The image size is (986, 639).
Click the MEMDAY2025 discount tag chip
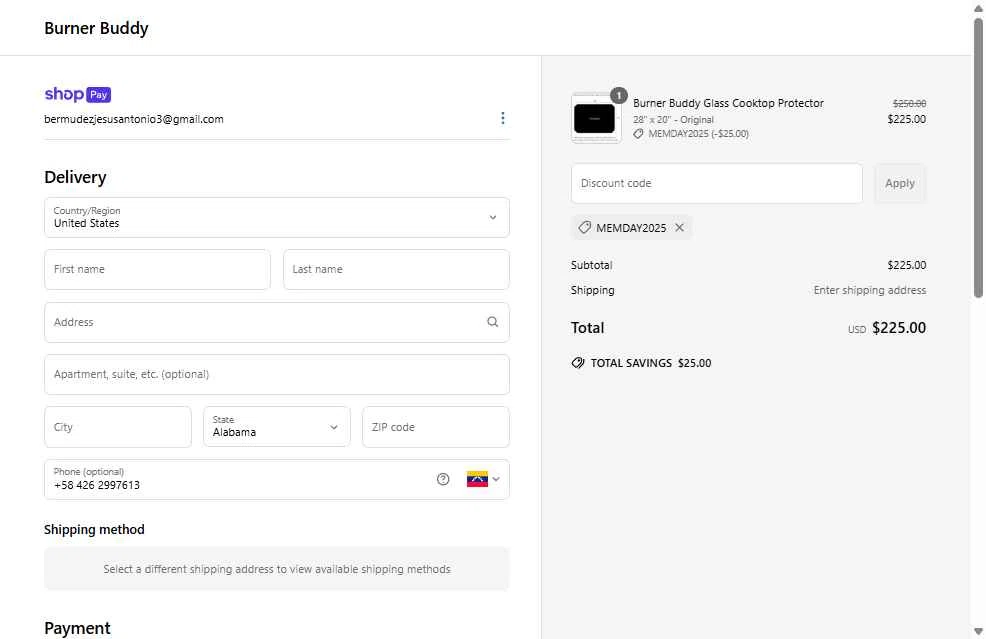[x=631, y=228]
